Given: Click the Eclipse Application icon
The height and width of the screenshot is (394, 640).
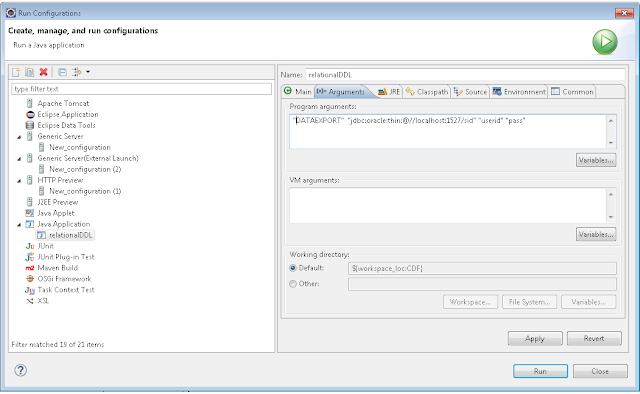Looking at the screenshot, I should tap(30, 114).
